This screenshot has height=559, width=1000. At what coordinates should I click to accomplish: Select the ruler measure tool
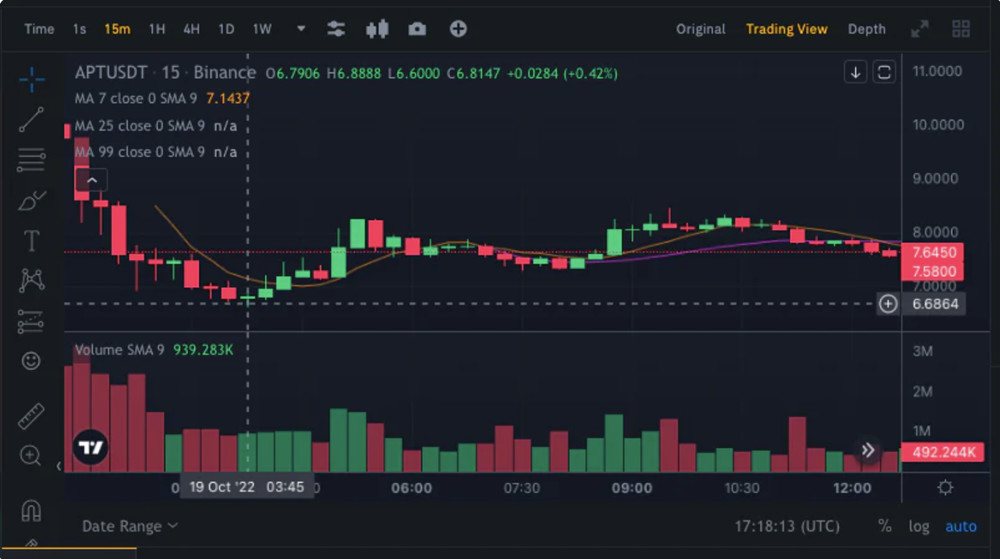pos(32,415)
